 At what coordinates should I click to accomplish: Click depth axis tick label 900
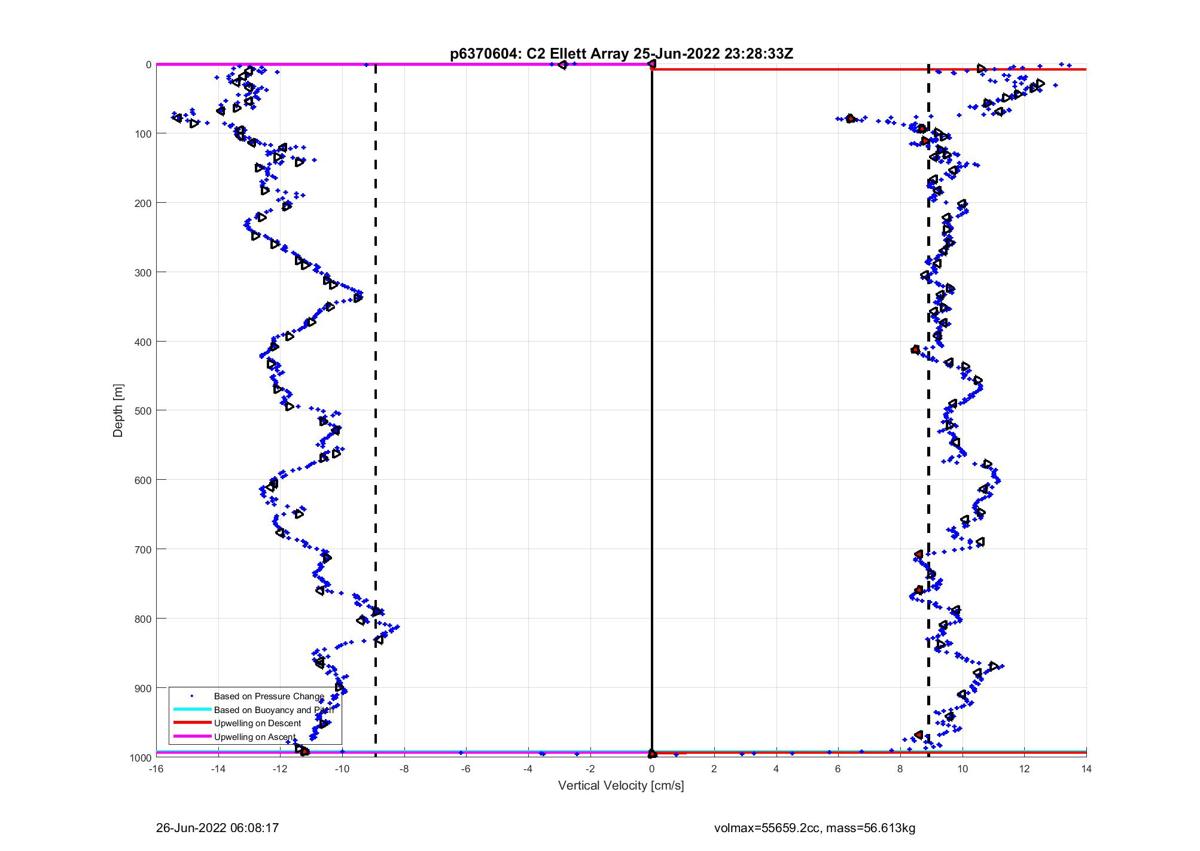(143, 688)
